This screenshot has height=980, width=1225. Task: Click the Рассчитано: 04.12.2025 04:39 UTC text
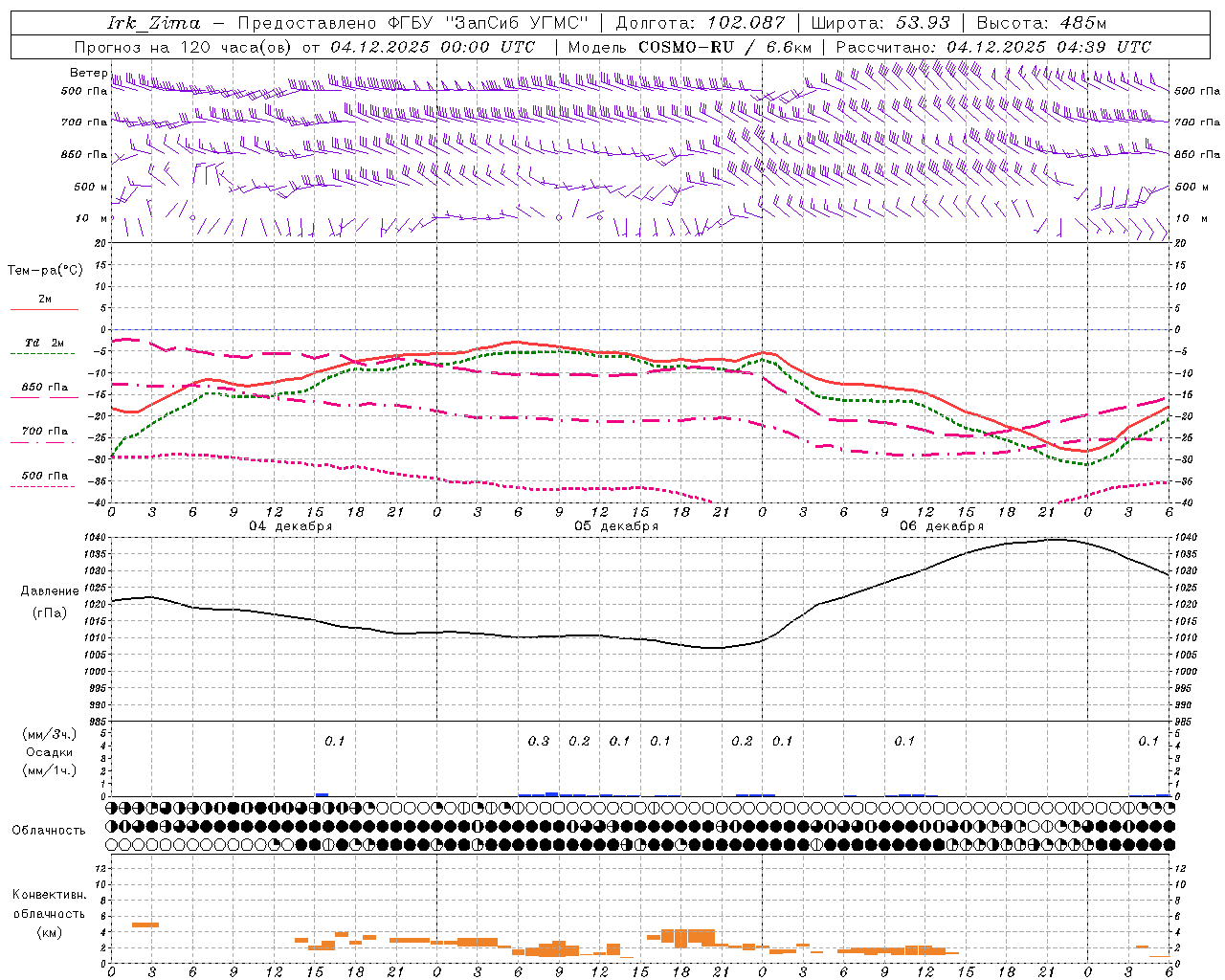(993, 47)
